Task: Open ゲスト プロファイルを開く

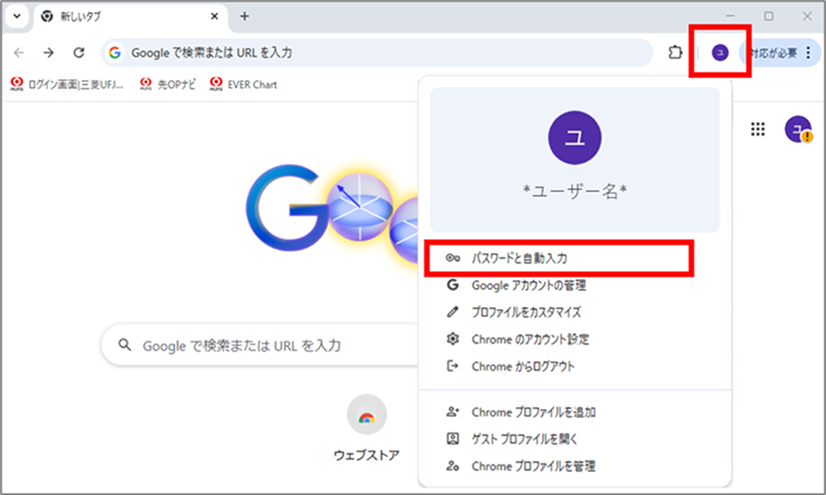Action: pyautogui.click(x=525, y=439)
